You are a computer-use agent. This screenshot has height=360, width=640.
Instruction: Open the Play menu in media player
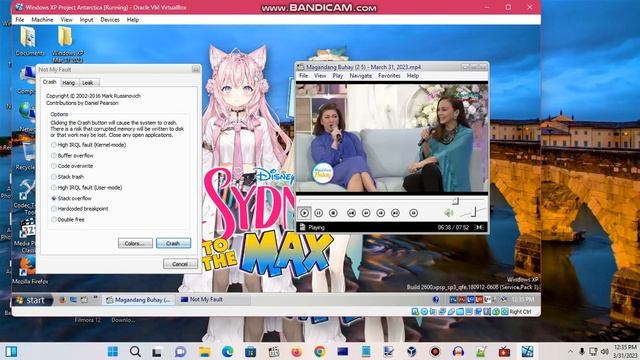click(x=338, y=76)
